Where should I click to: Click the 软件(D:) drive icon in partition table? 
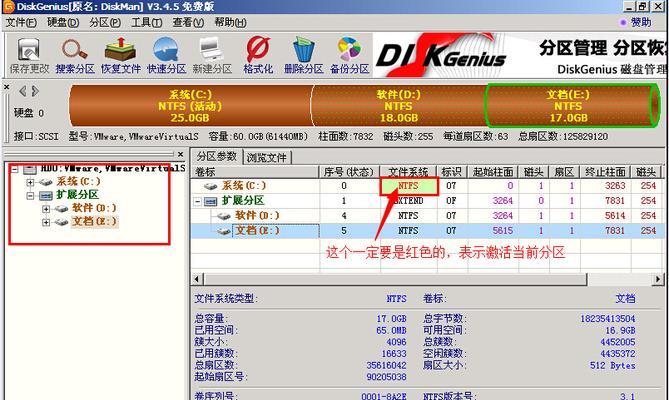[x=224, y=216]
